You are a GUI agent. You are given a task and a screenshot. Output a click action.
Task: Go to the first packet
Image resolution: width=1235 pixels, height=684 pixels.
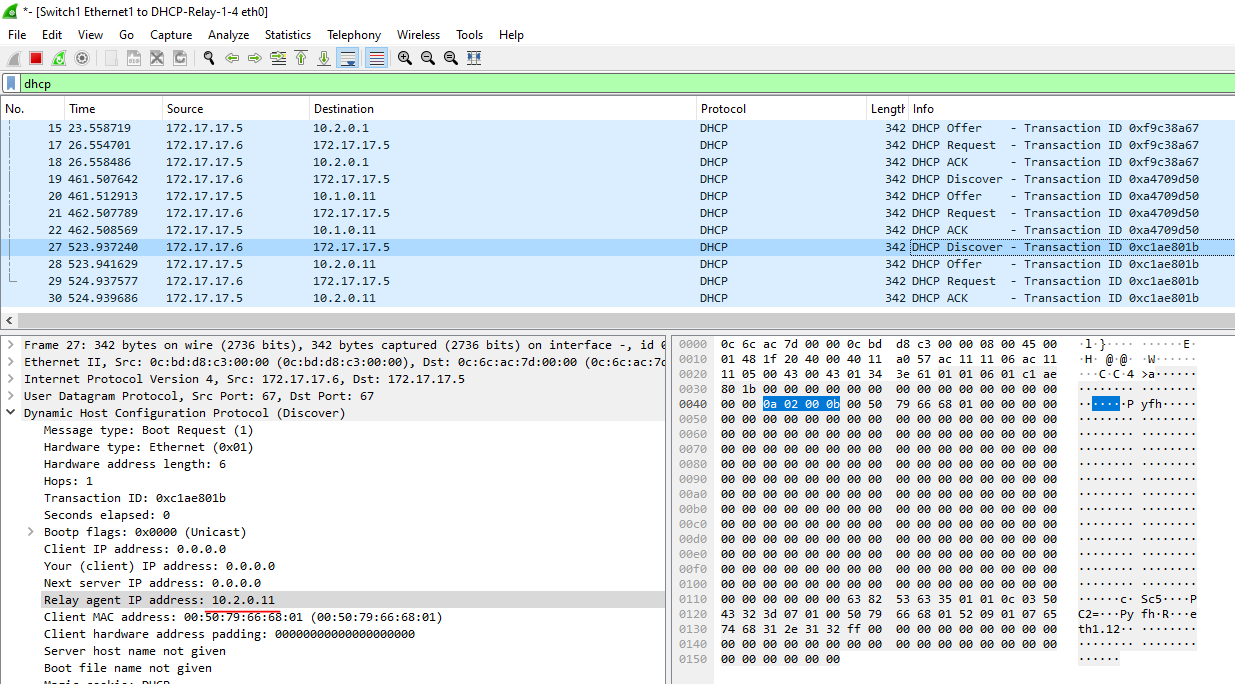[x=301, y=59]
